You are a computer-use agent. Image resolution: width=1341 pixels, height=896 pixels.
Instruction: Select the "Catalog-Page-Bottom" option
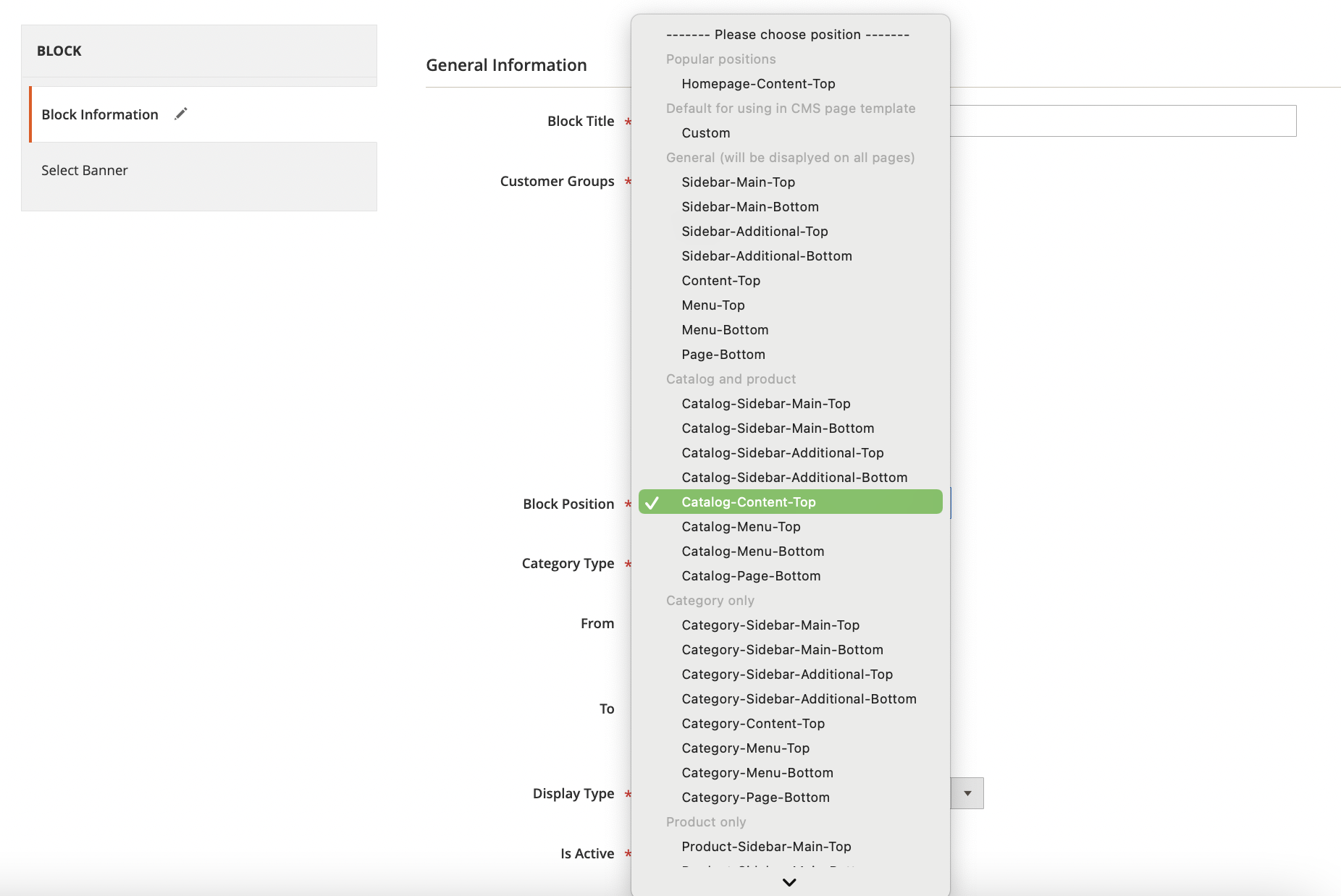point(751,575)
